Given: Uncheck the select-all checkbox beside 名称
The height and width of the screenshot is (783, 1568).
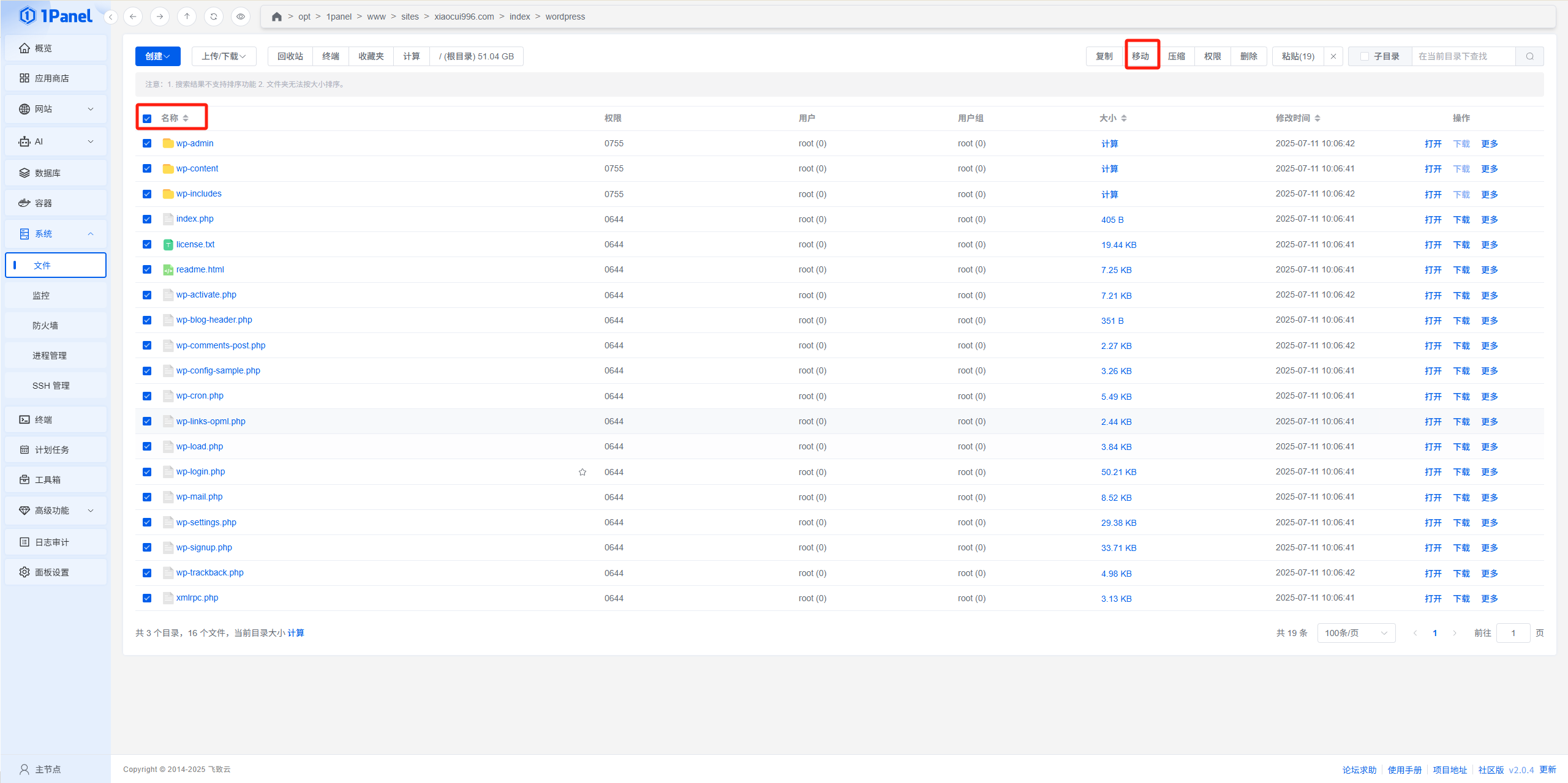Looking at the screenshot, I should point(147,119).
